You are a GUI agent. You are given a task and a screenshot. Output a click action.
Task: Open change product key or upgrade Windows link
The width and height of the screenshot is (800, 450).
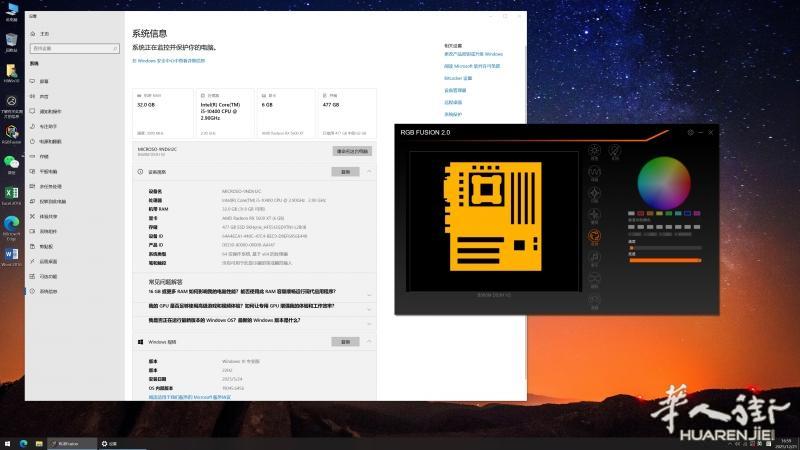pos(473,54)
